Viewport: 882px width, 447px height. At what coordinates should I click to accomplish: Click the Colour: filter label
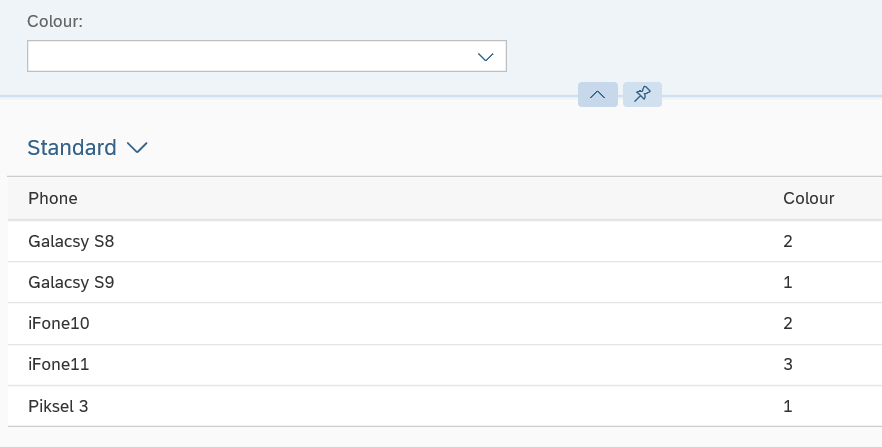coord(55,21)
